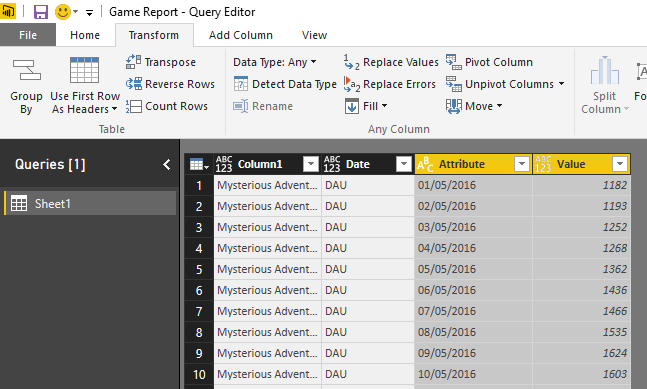
Task: Click the Replace Values icon
Action: (352, 62)
